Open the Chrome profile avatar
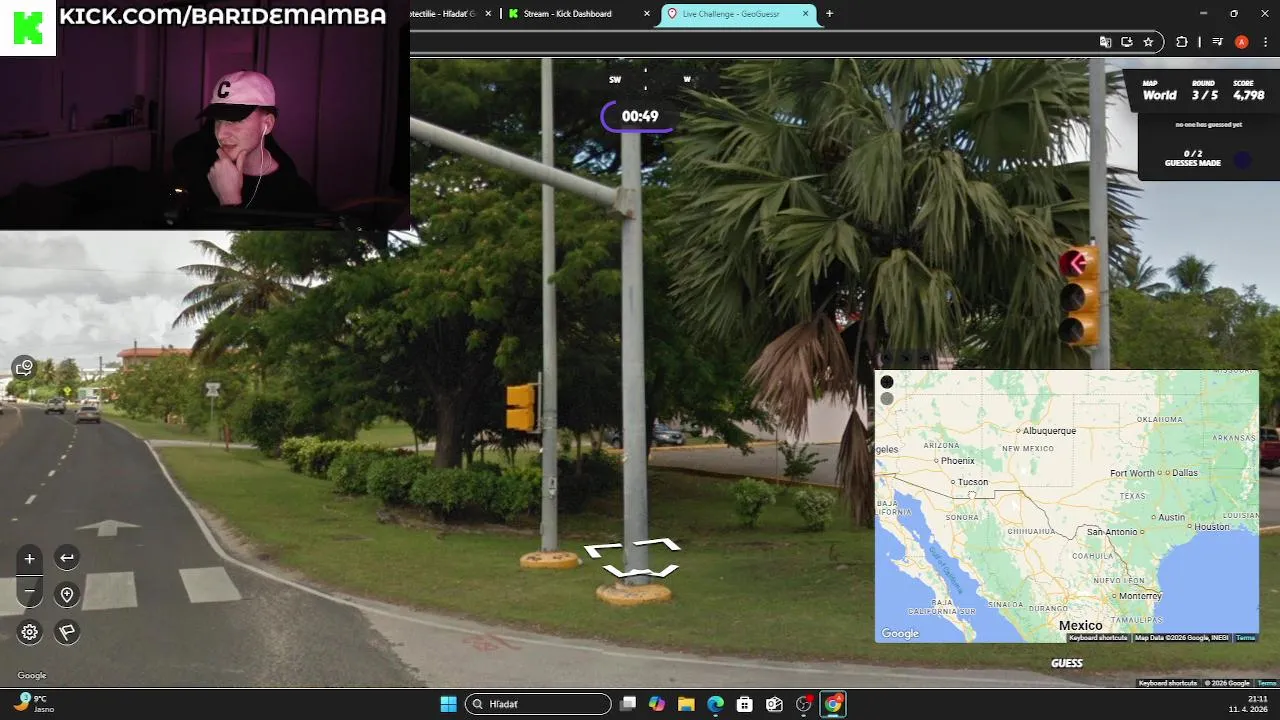Screen dimensions: 1280x720 point(1241,42)
